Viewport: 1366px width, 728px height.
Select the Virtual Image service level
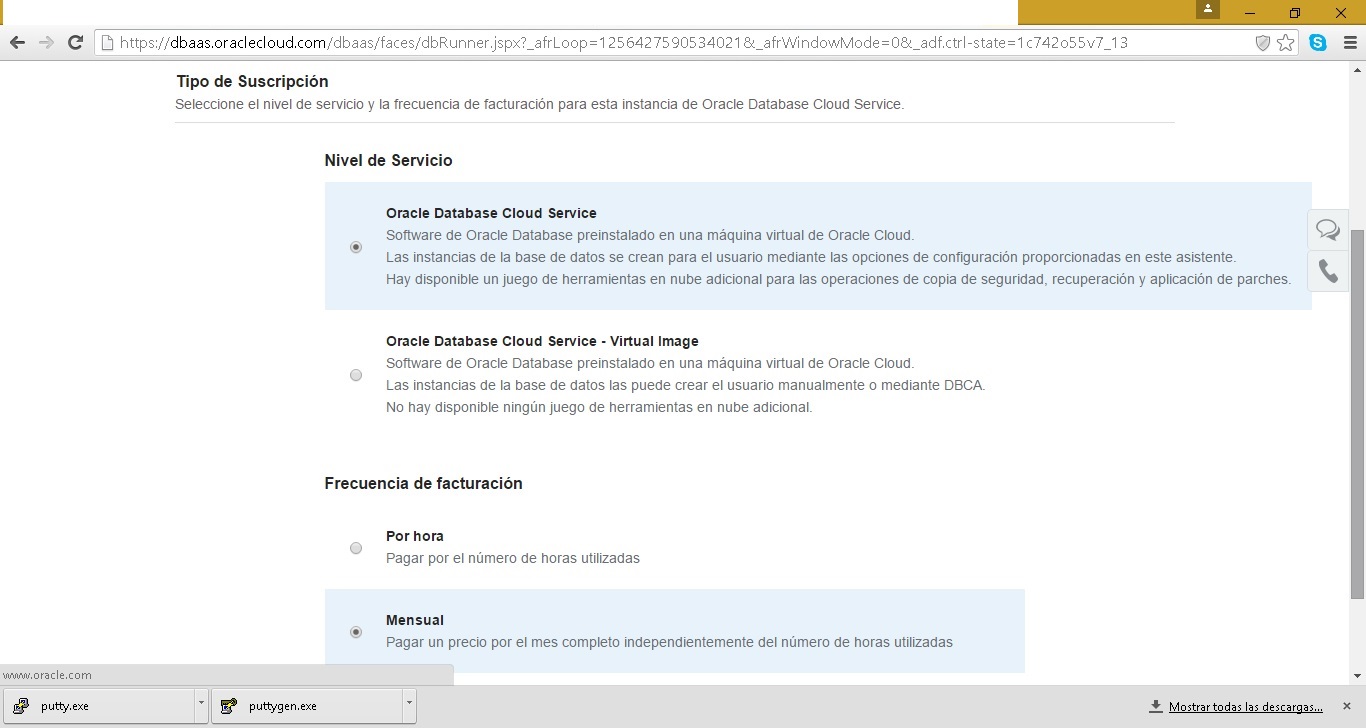point(356,375)
